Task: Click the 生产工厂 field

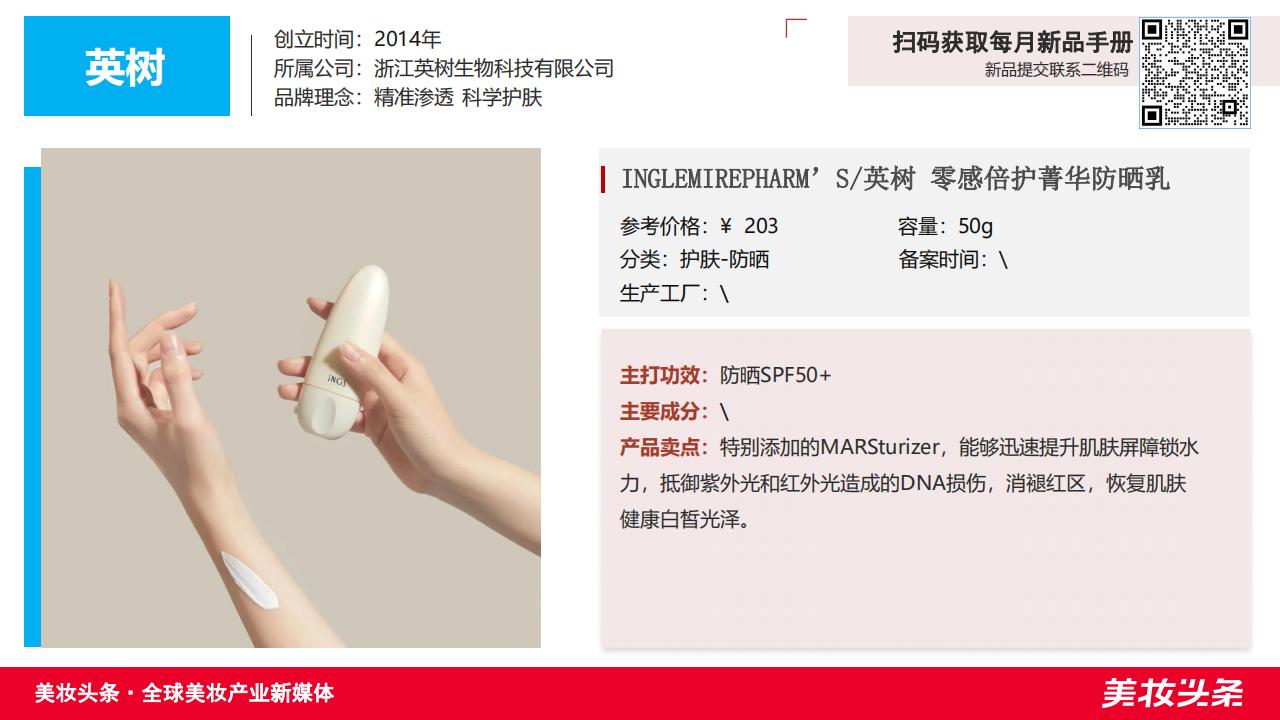Action: click(x=674, y=293)
